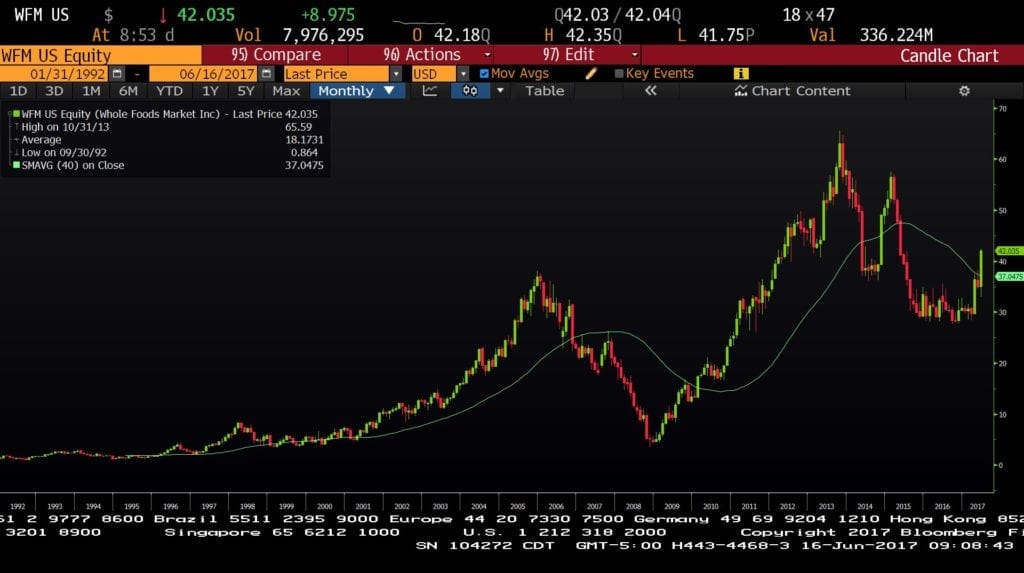Select the 6M range tab
Screen dimensions: 1024x573
click(128, 91)
